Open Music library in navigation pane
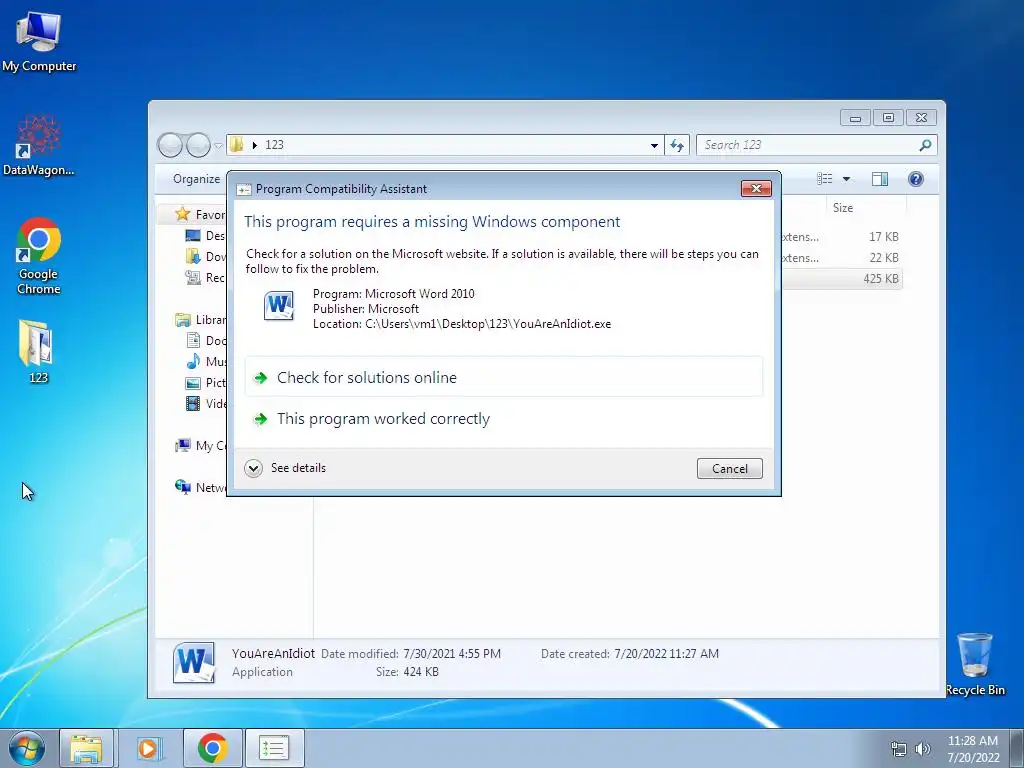1024x768 pixels. (x=206, y=361)
